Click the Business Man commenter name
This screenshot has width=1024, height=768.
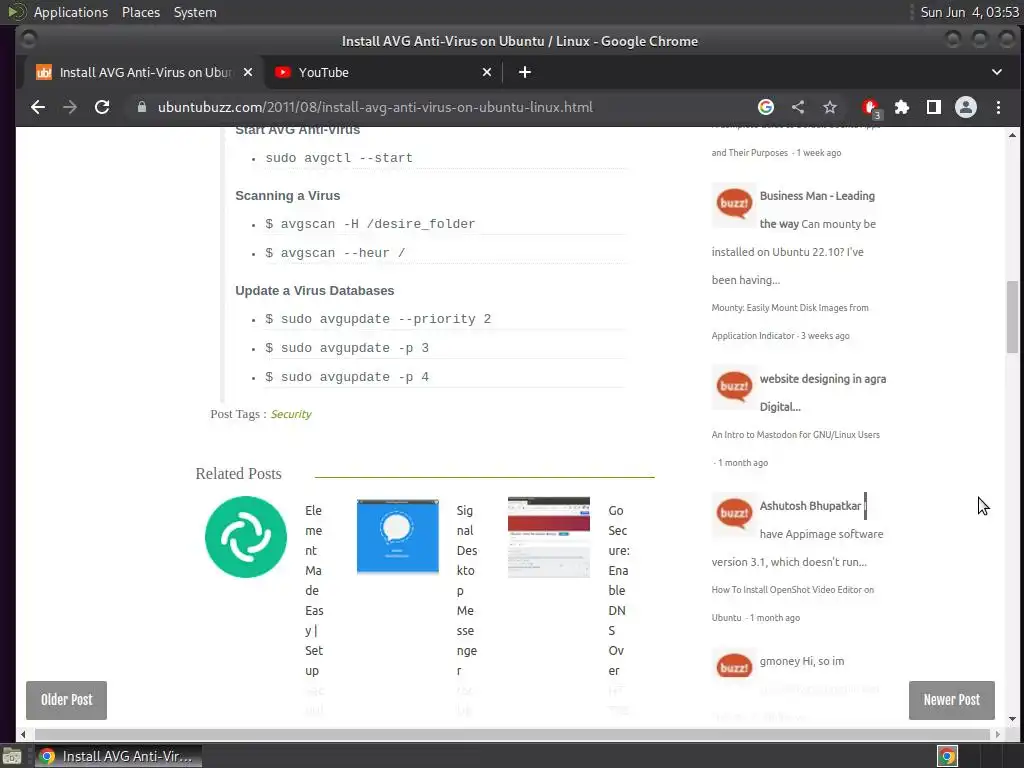click(x=817, y=210)
